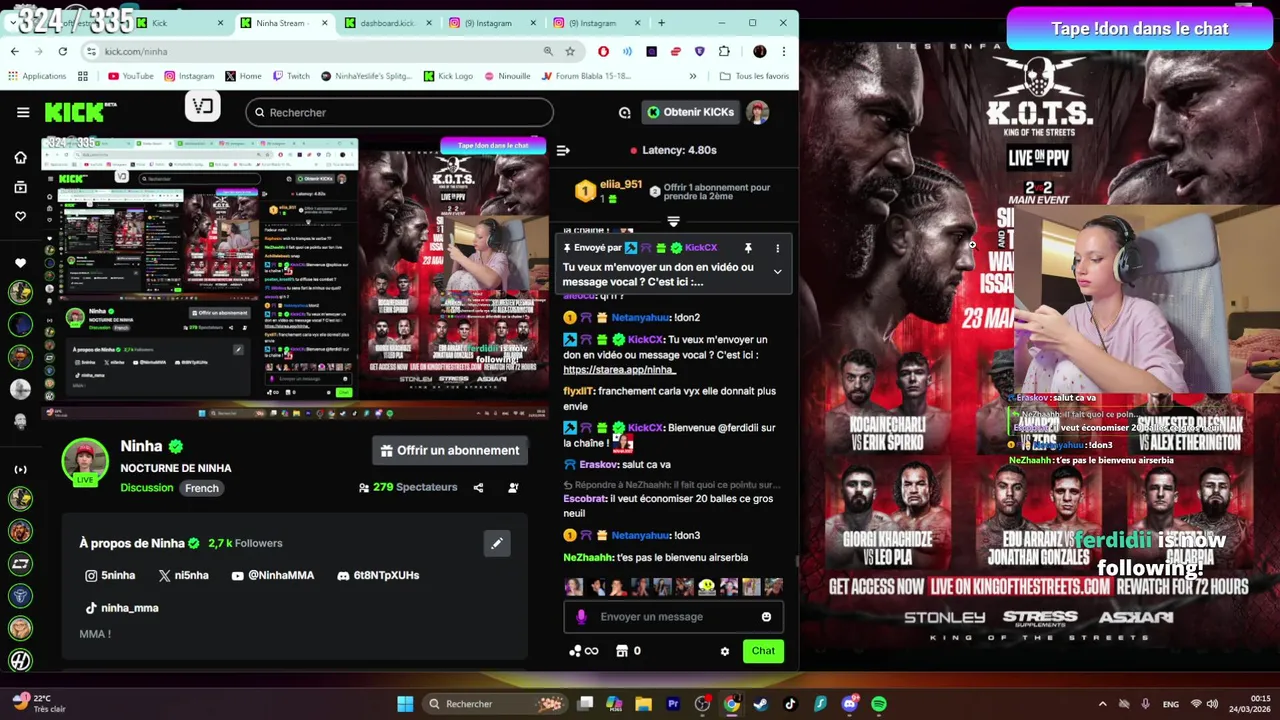Screen dimensions: 1280x720
Task: Open Netanyahuu's profile from !don3 message
Action: click(640, 535)
